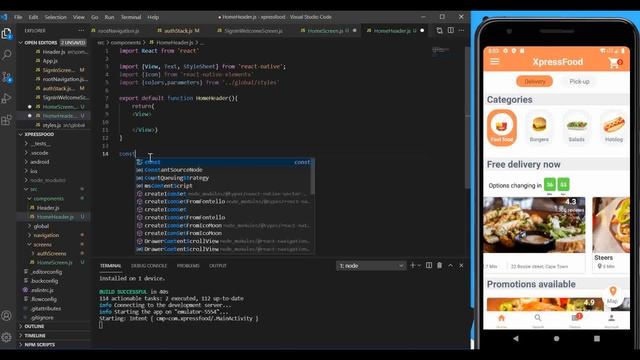
Task: Split the editor to the right
Action: (x=451, y=31)
